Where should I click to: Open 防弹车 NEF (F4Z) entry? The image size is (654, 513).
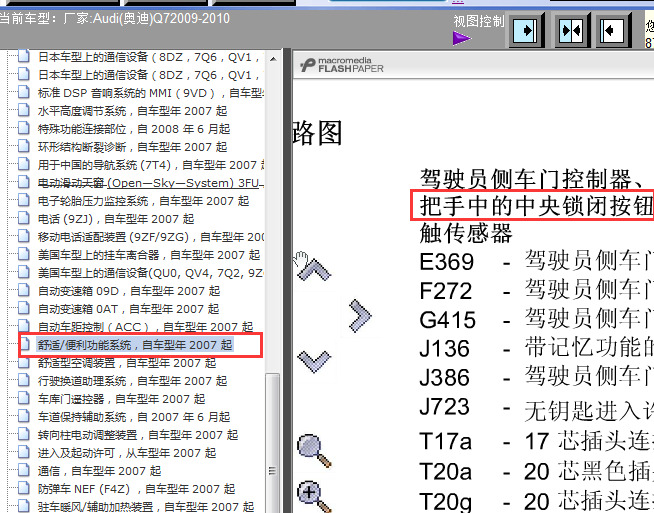click(x=136, y=488)
